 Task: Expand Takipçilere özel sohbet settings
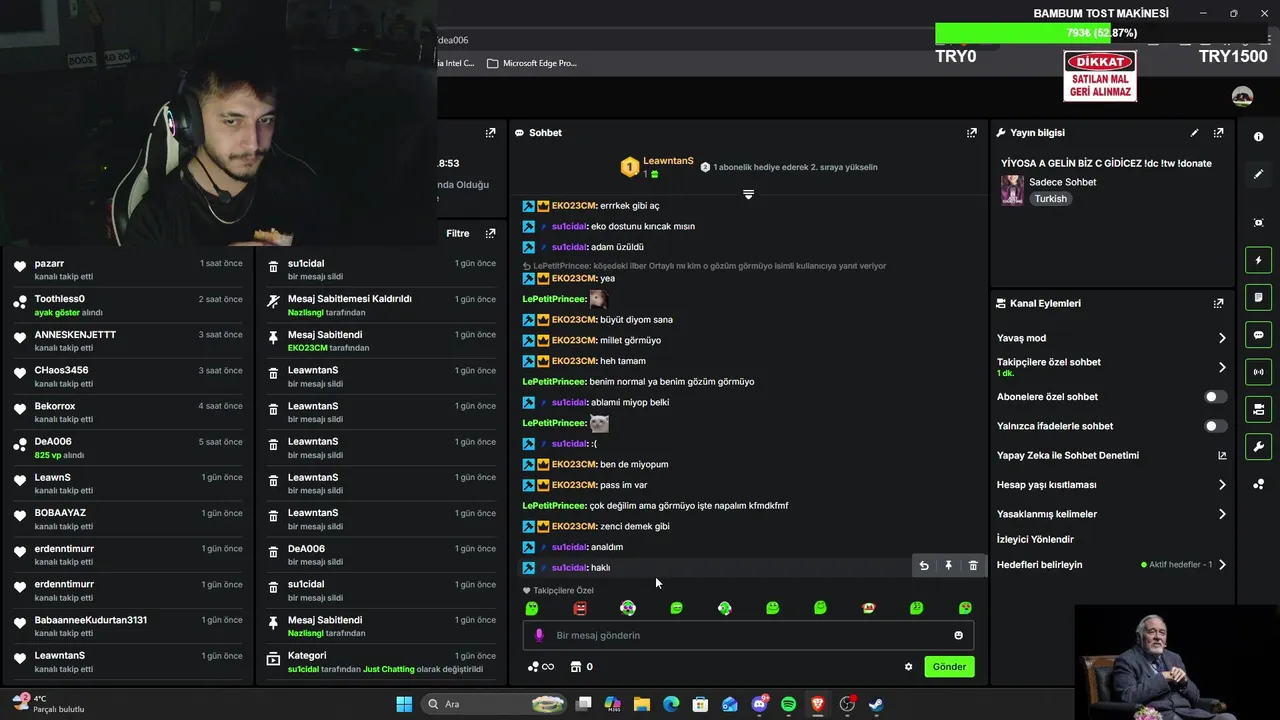tap(1222, 367)
